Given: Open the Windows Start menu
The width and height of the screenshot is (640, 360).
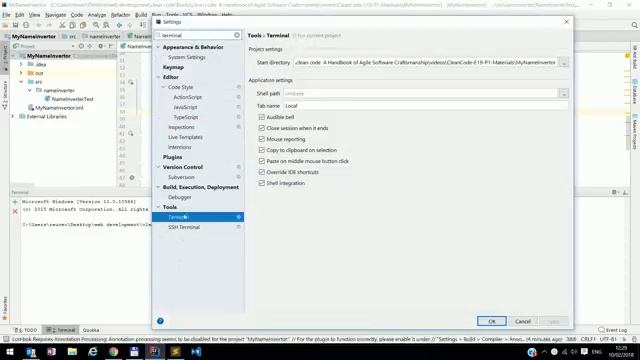Looking at the screenshot, I should (x=10, y=351).
